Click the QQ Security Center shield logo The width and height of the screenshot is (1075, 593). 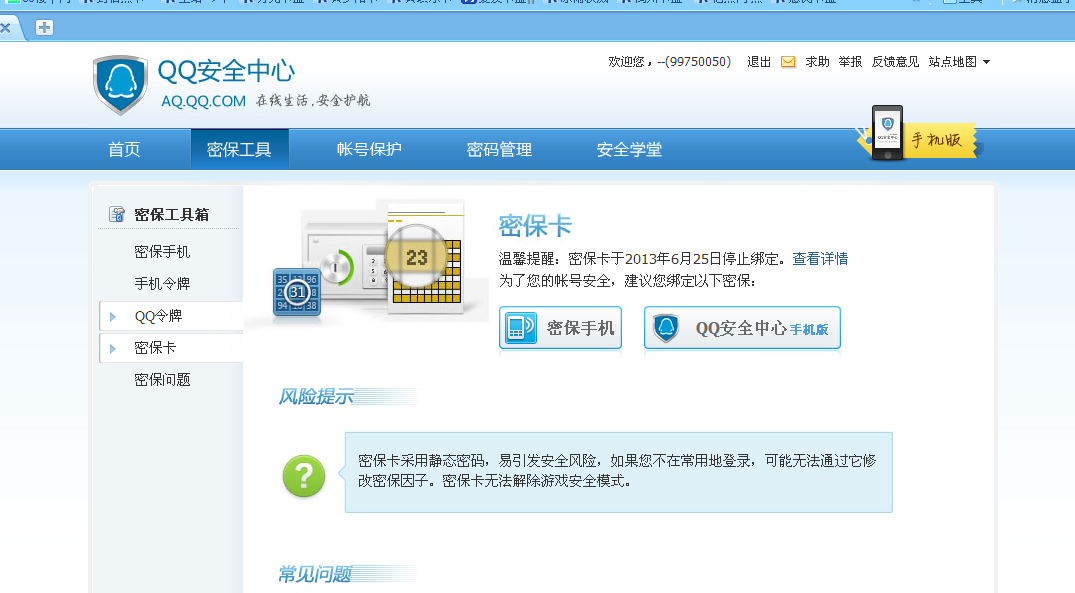click(x=121, y=85)
